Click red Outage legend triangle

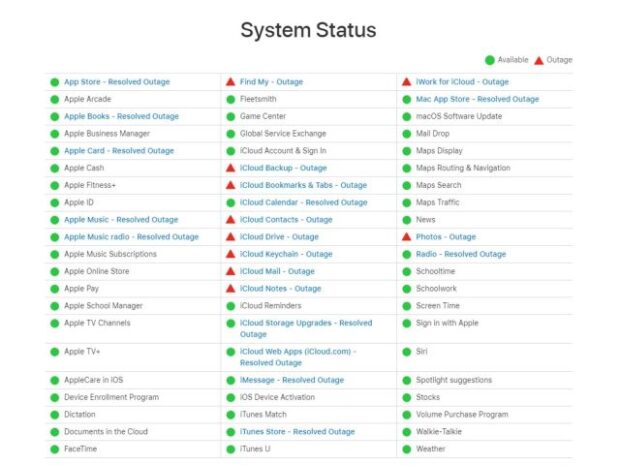click(539, 60)
